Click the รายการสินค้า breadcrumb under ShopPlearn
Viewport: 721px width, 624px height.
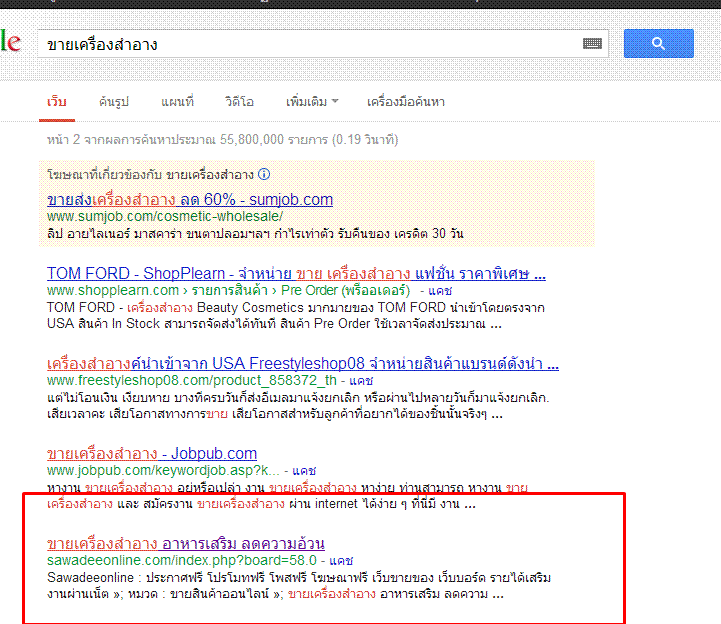coord(229,291)
